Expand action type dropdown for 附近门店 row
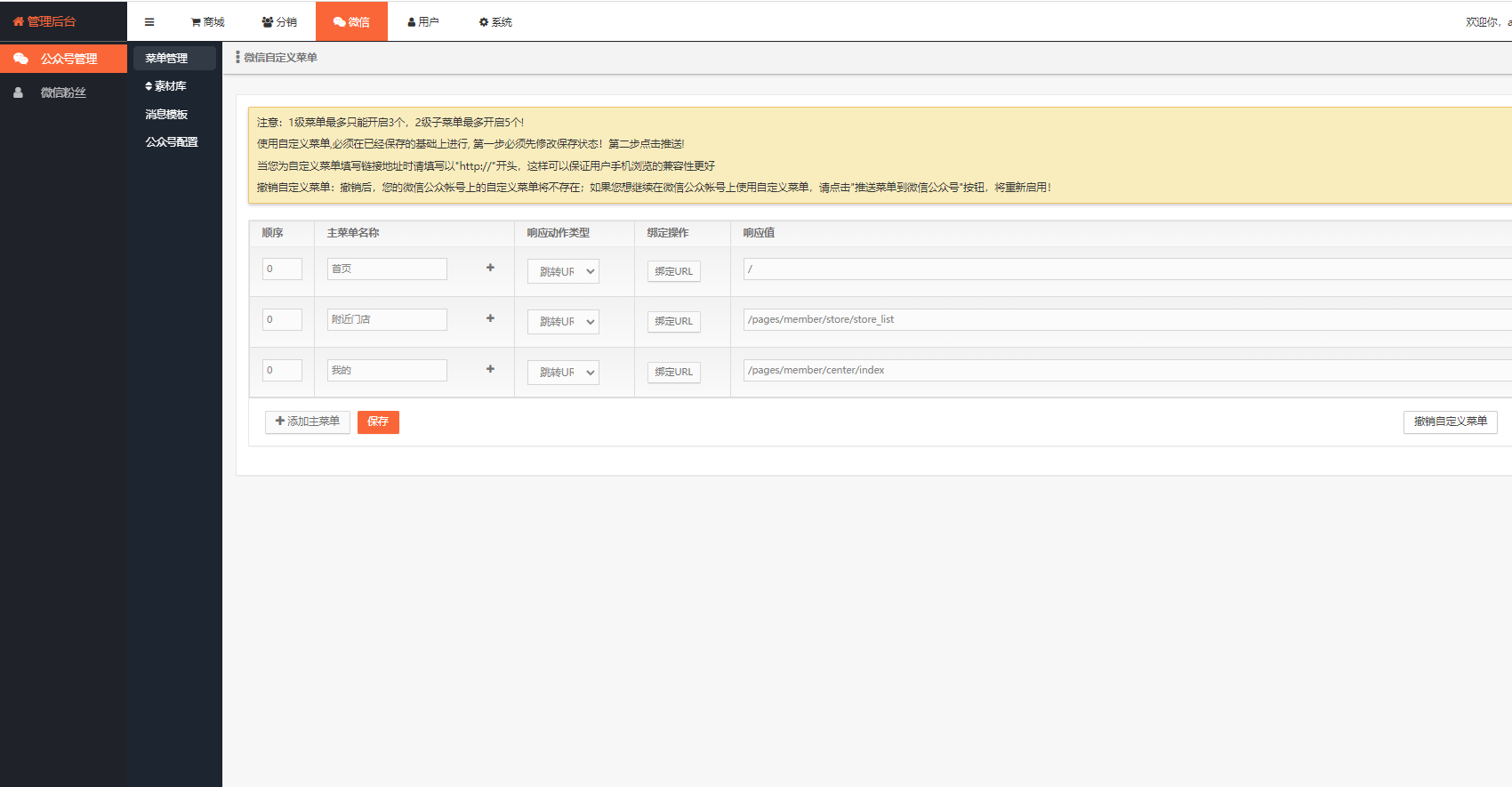Image resolution: width=1512 pixels, height=787 pixels. 563,322
